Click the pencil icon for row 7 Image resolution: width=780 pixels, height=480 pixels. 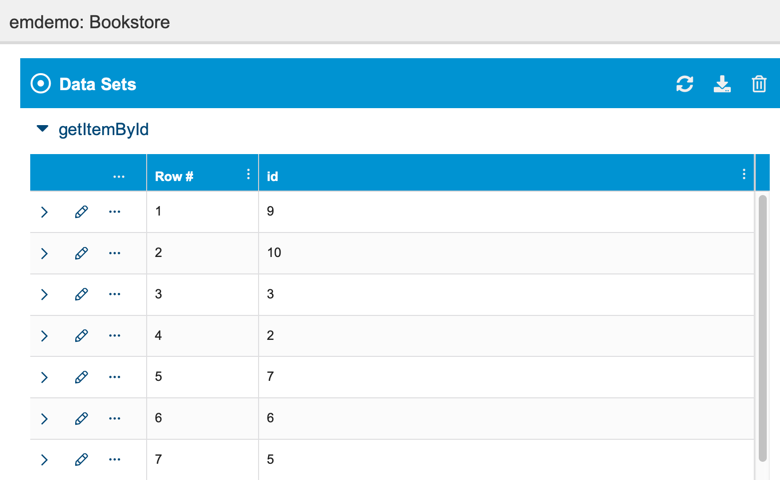point(82,460)
